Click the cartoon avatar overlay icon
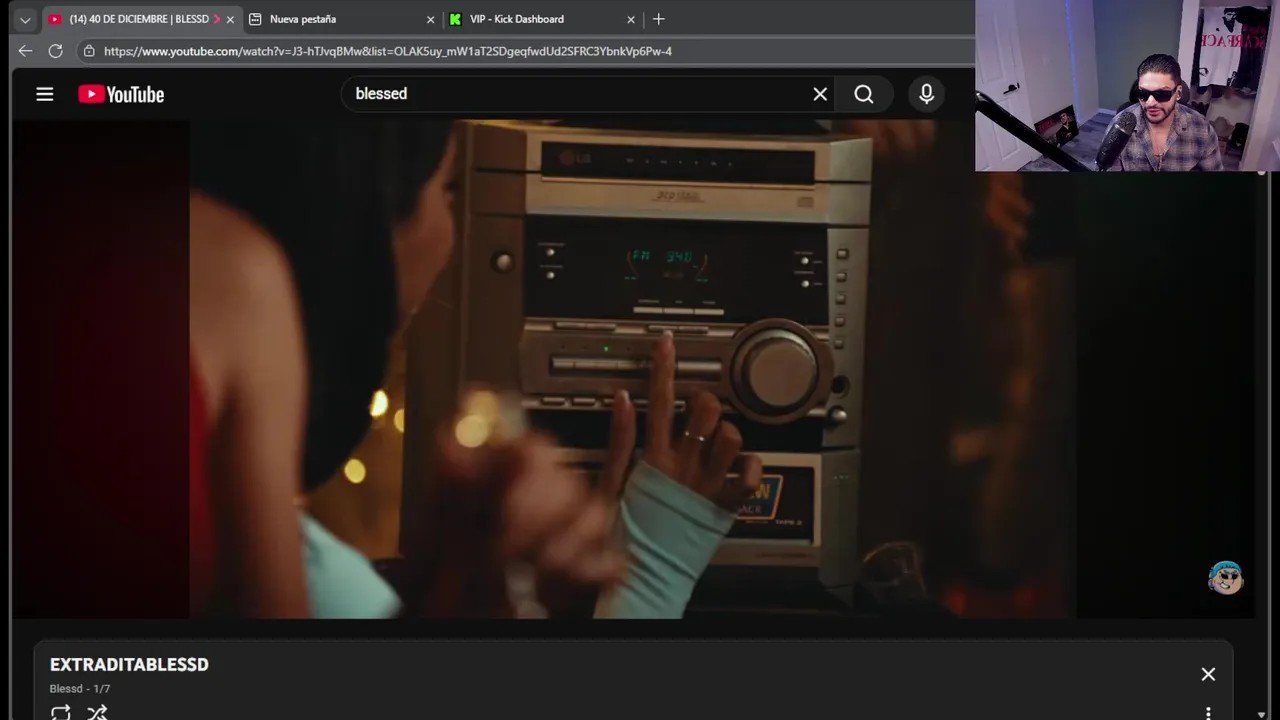Screen dimensions: 1280x720 click(x=1225, y=577)
